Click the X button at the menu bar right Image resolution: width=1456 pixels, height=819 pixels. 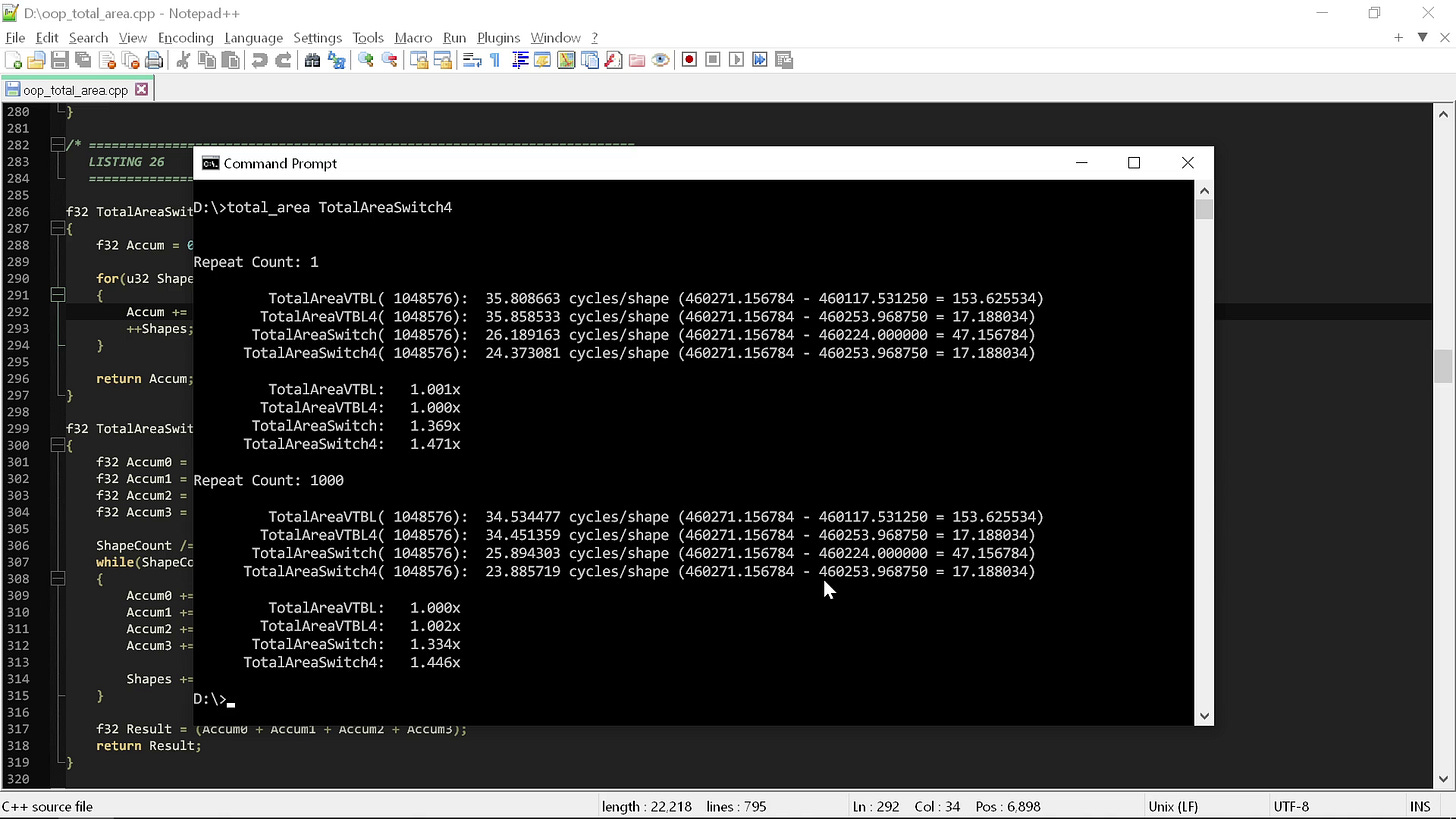[x=1444, y=37]
